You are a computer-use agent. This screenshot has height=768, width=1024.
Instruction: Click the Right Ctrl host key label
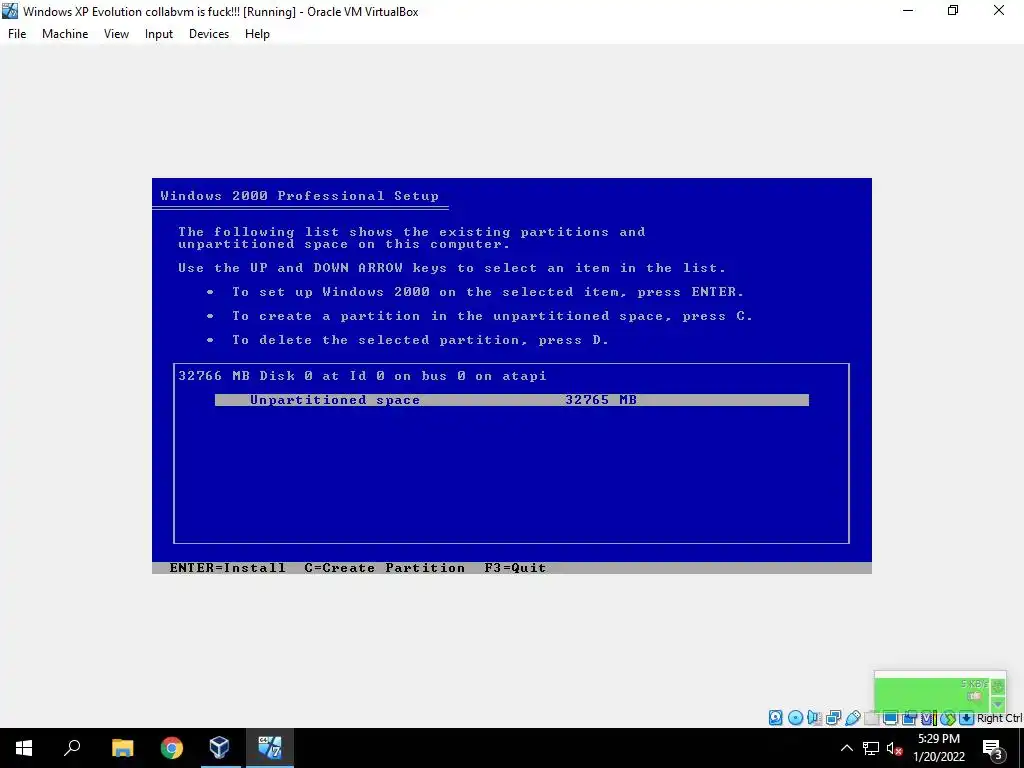999,718
